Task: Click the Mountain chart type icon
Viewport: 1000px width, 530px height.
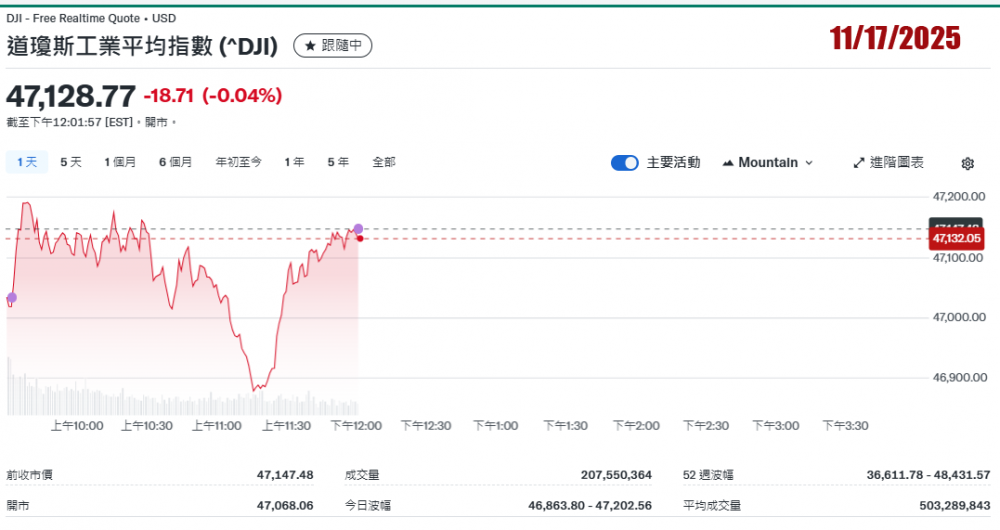Action: (x=727, y=163)
